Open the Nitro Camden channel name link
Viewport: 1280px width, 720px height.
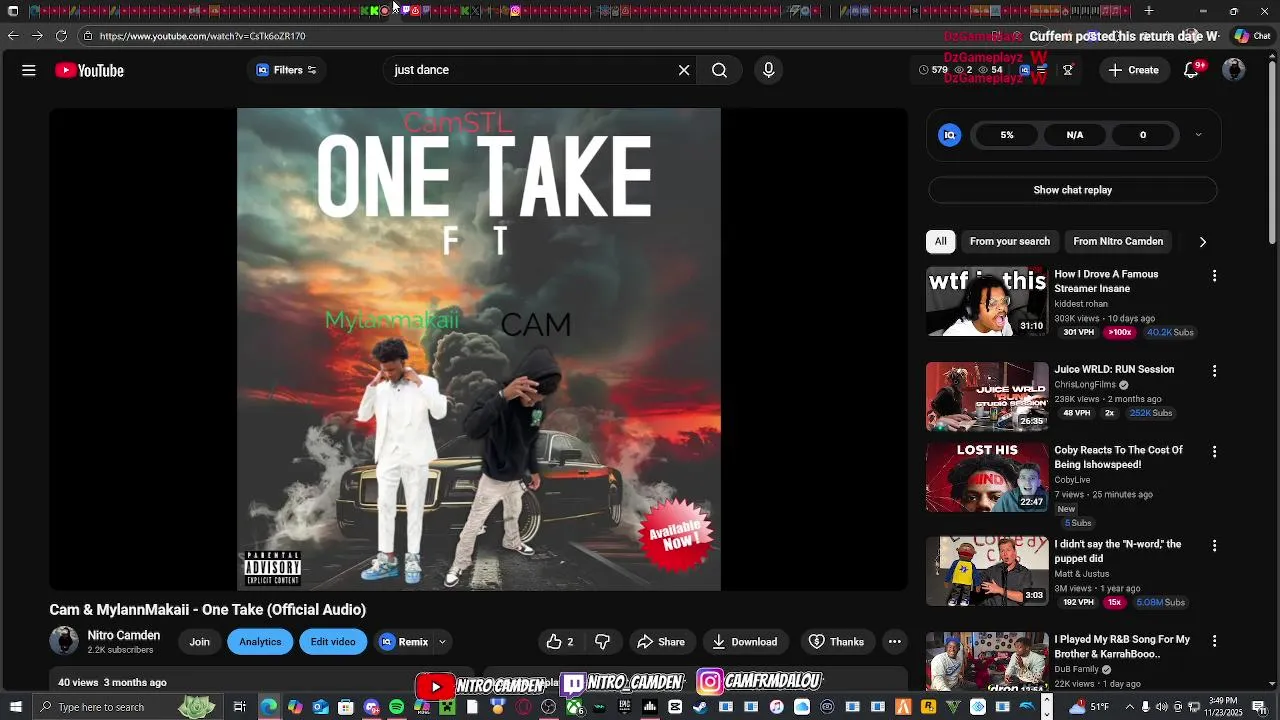coord(124,635)
